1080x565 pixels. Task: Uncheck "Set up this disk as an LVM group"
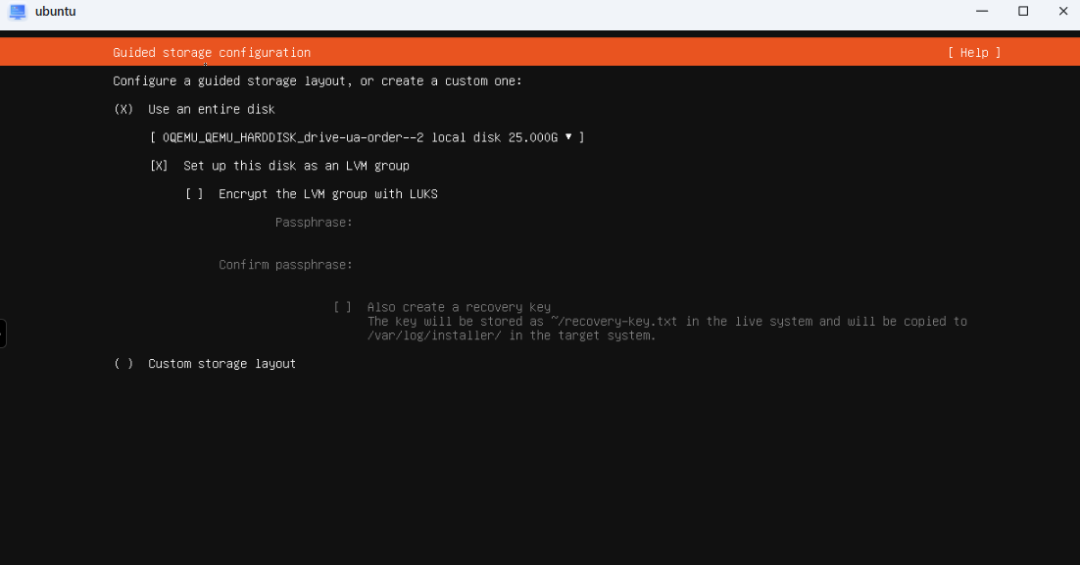pos(159,166)
